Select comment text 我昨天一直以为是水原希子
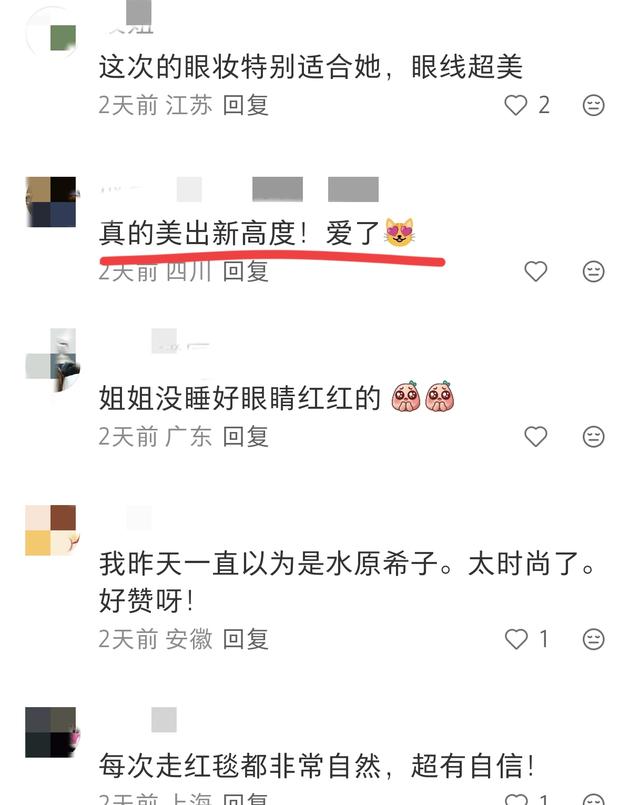 (268, 564)
